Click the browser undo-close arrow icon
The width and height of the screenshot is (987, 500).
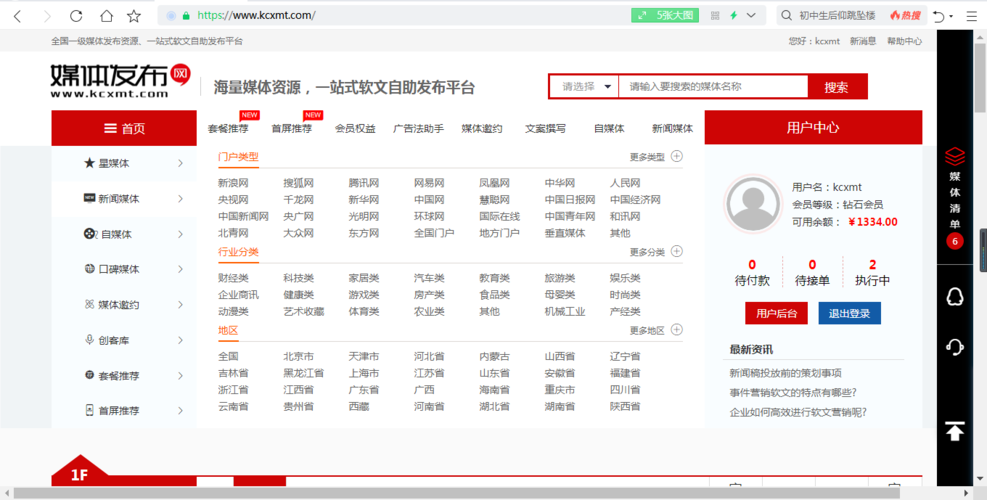[939, 16]
